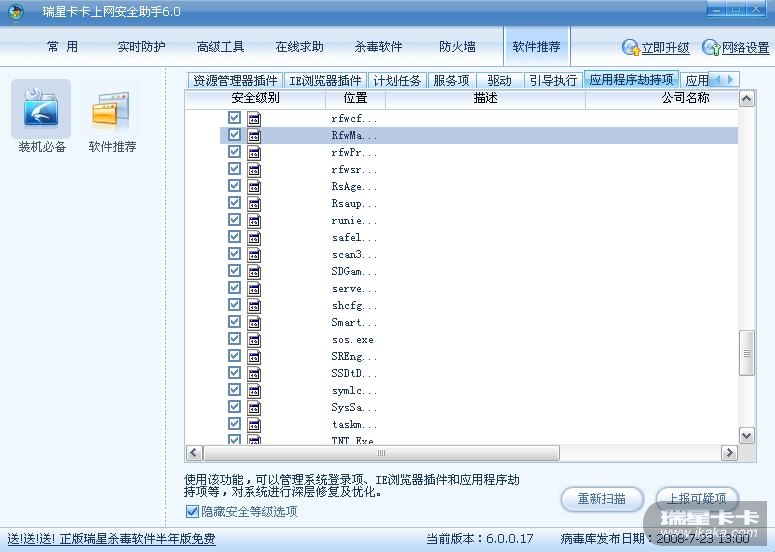The image size is (775, 552).
Task: Click the file icon of RsAge... row
Action: [254, 186]
